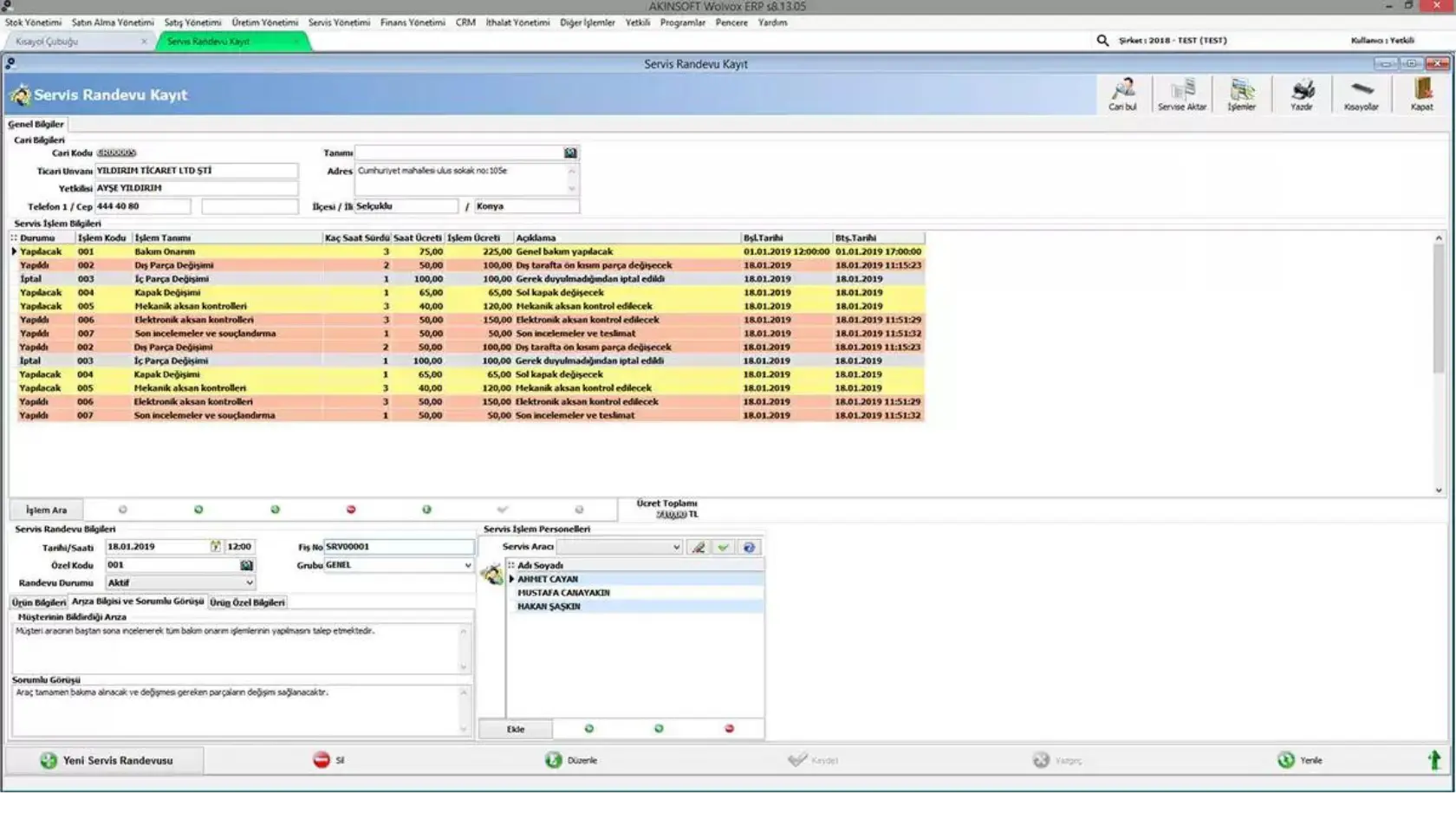Open the CRM menu

point(465,23)
